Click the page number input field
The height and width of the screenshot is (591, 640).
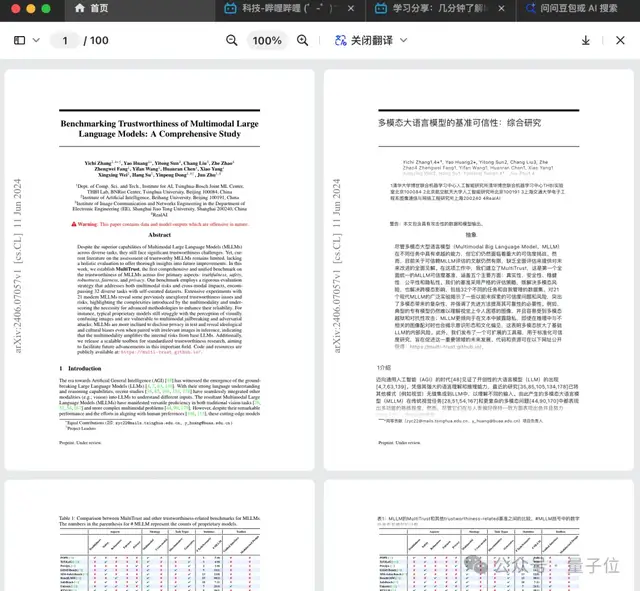(x=66, y=40)
